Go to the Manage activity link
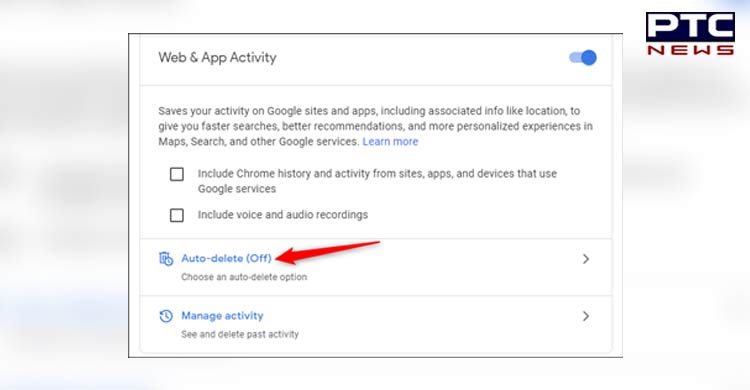750x390 pixels. coord(222,316)
